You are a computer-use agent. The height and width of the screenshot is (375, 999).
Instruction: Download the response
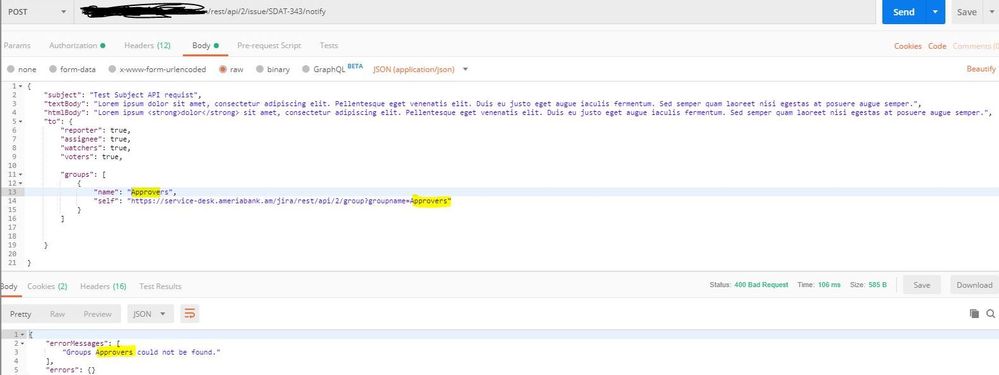pos(974,285)
